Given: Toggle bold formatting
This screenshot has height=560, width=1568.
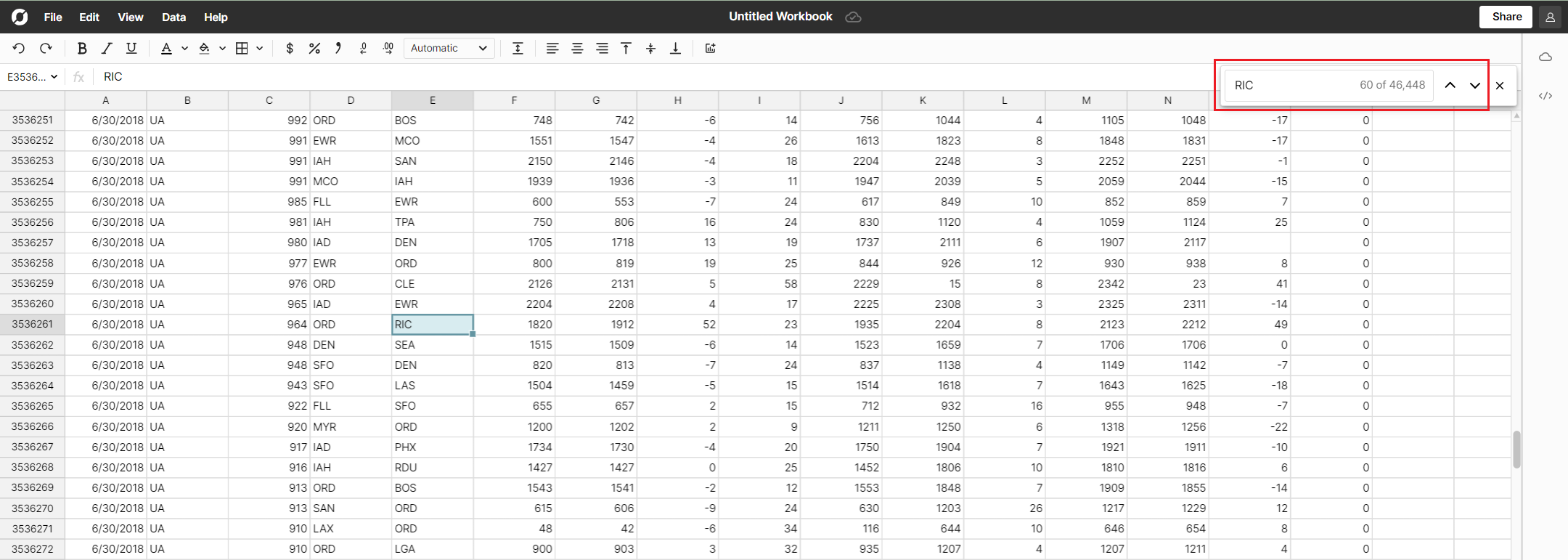Looking at the screenshot, I should point(82,49).
